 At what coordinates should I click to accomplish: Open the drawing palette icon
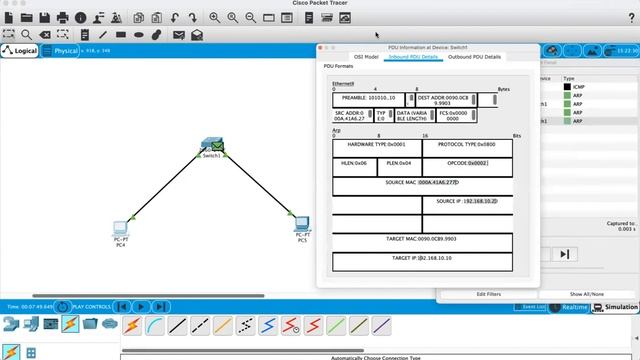coord(269,18)
